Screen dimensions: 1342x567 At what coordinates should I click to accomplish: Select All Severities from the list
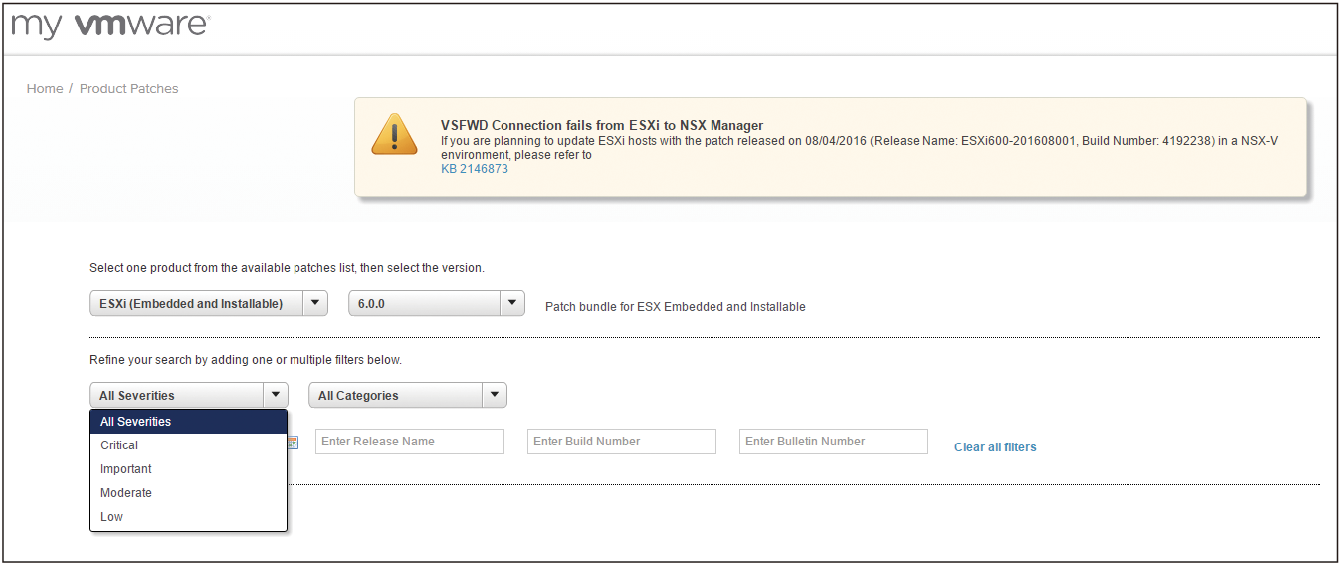188,422
